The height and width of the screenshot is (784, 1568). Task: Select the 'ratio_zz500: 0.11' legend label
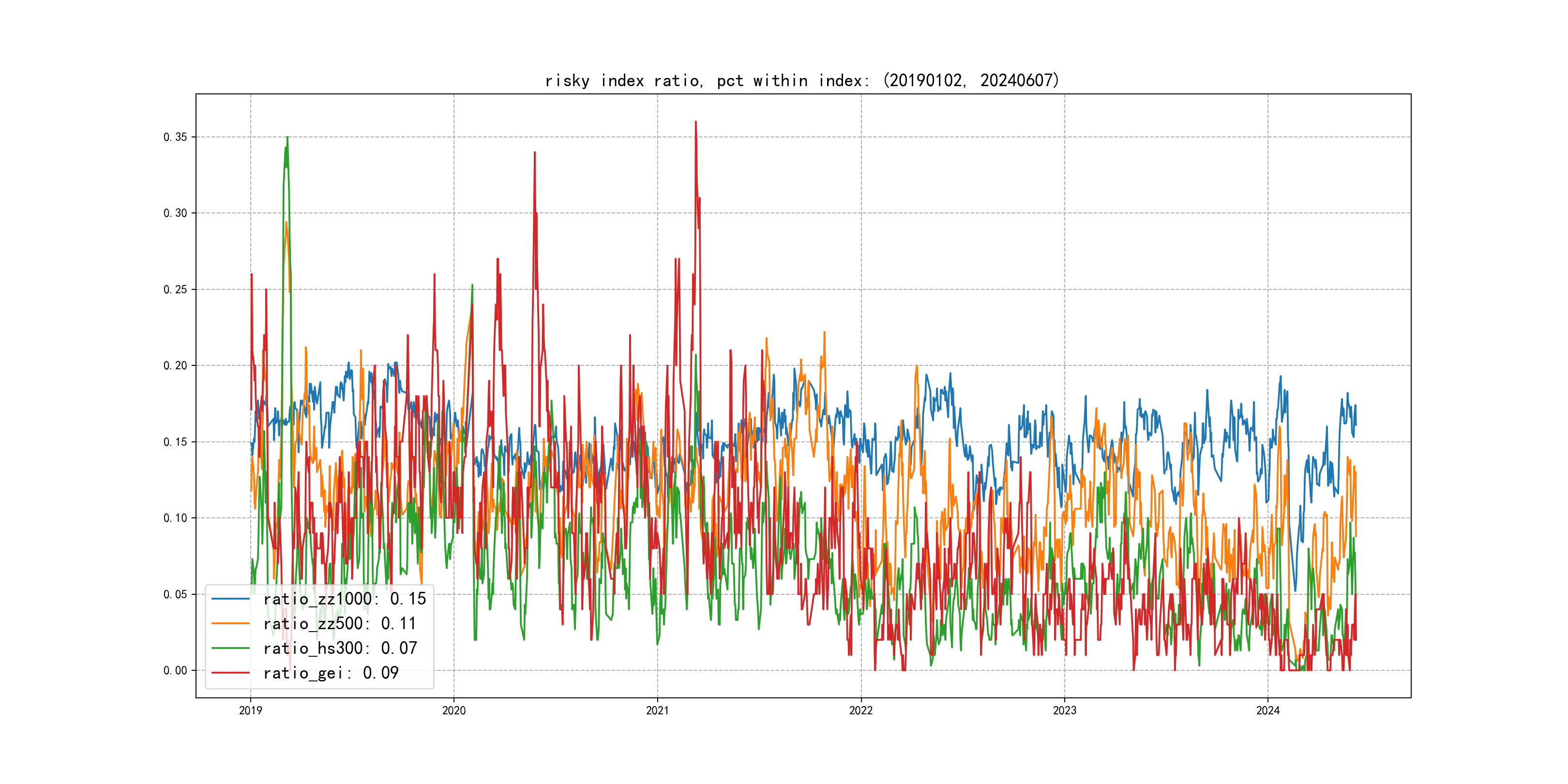click(339, 623)
